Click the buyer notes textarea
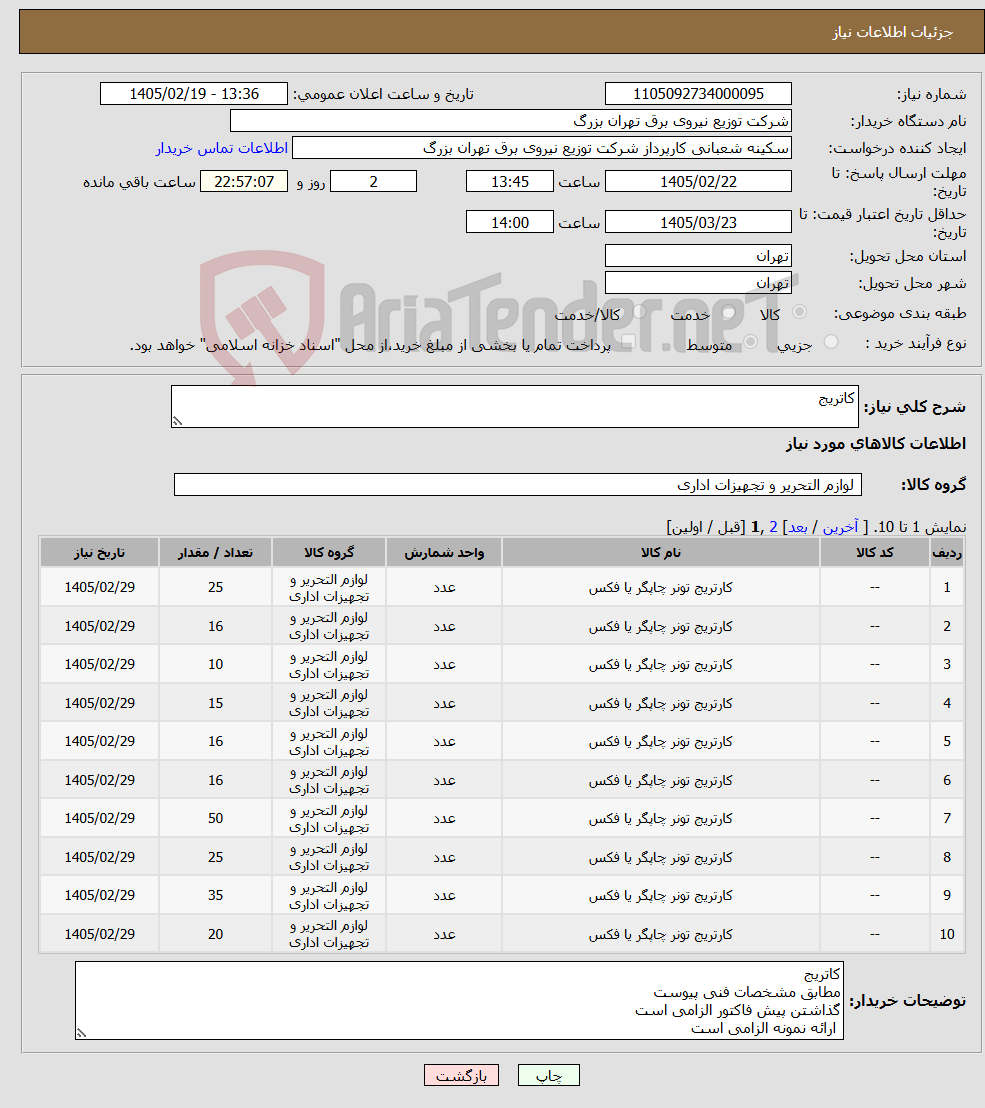 [x=459, y=1000]
